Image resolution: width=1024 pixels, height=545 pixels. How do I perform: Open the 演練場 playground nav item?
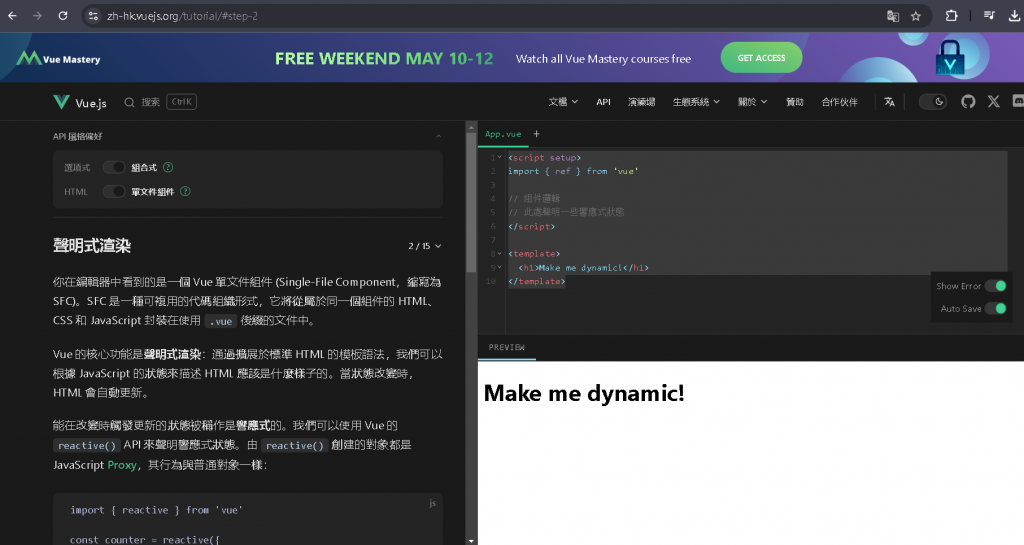(x=641, y=102)
